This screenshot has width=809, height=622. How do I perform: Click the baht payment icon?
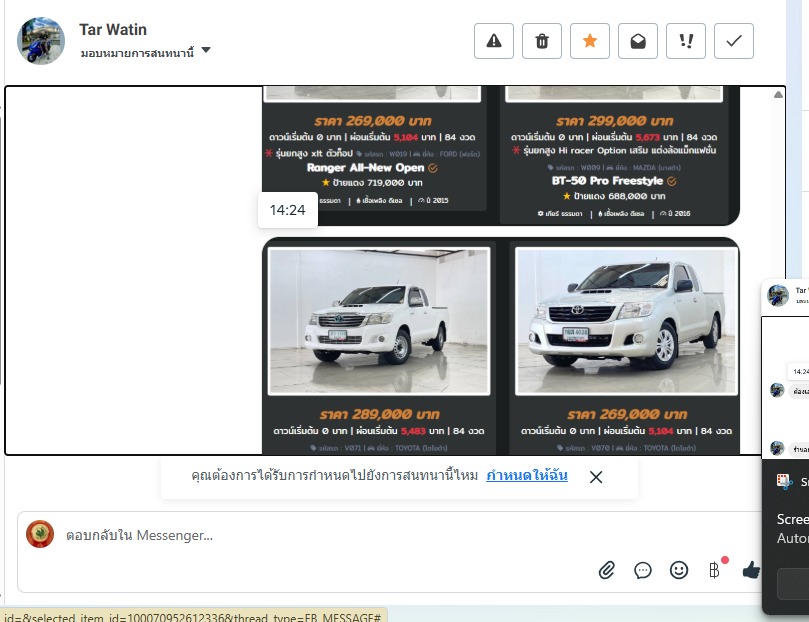coord(714,570)
